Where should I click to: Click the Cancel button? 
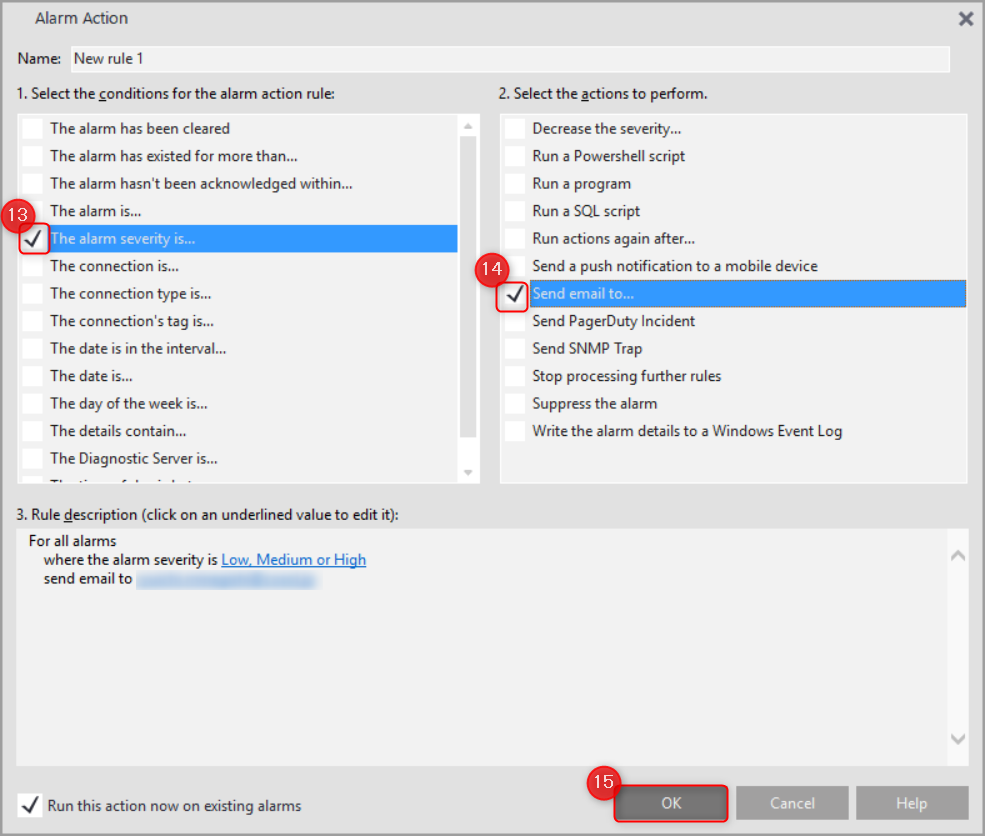click(x=792, y=803)
